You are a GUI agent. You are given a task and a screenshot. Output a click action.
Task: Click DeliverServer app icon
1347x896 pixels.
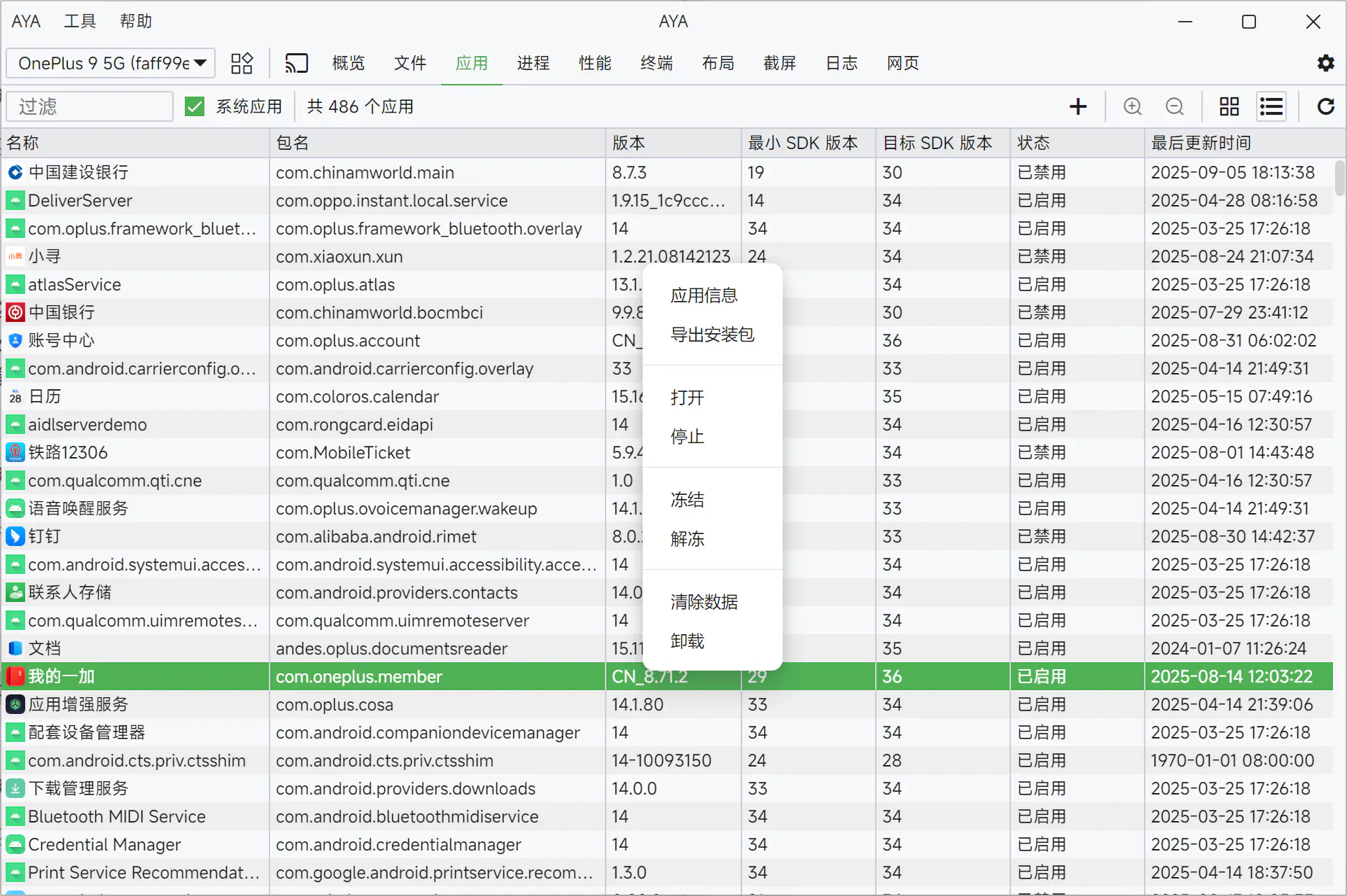[x=15, y=200]
